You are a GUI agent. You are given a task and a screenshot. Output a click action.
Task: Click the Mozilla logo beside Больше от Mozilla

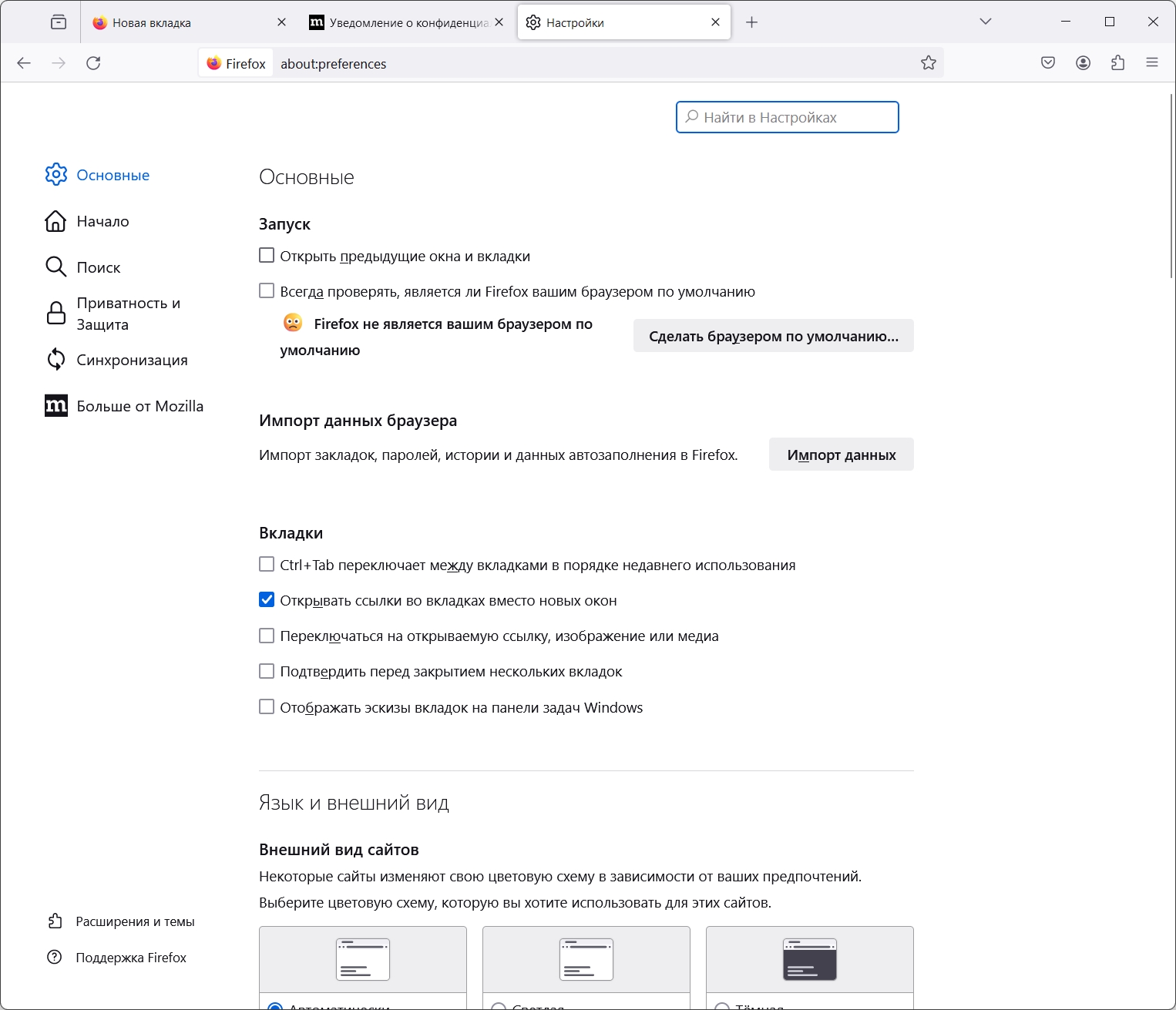click(56, 405)
